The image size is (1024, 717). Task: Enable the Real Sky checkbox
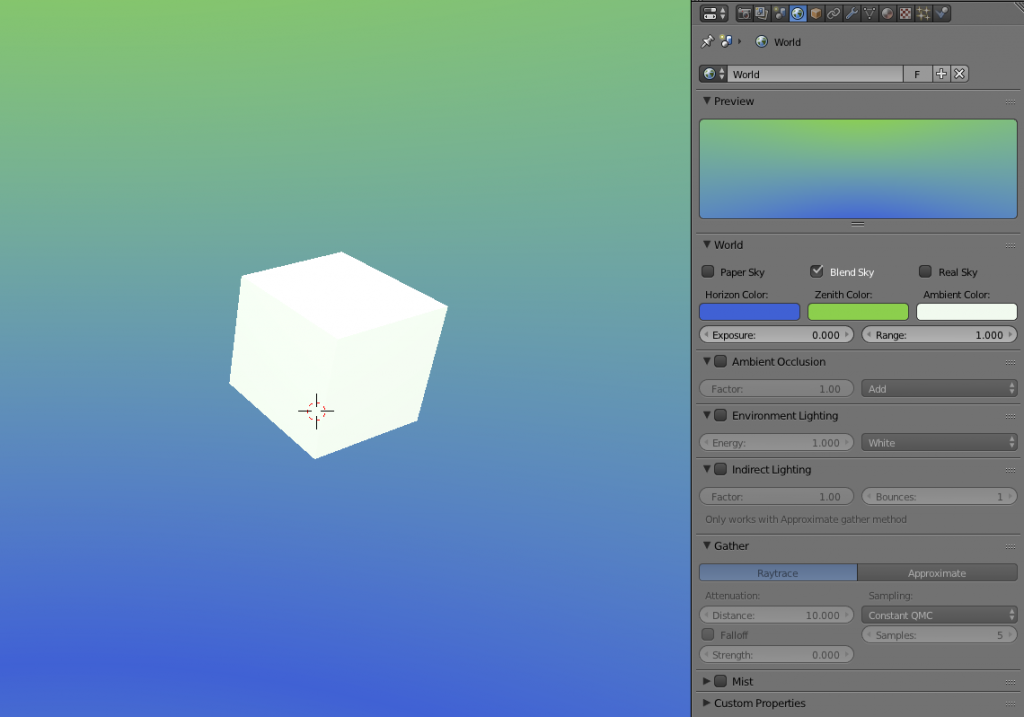(x=926, y=272)
